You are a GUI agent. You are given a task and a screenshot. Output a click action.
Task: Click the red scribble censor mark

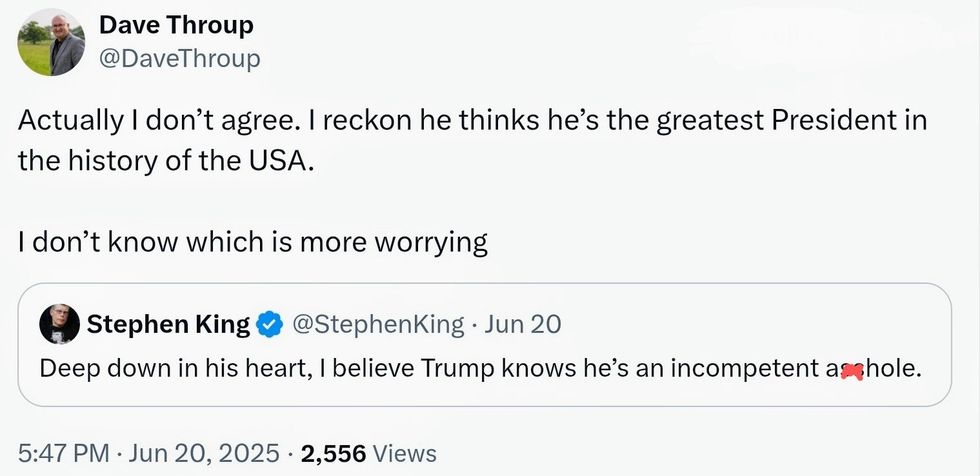pyautogui.click(x=853, y=370)
